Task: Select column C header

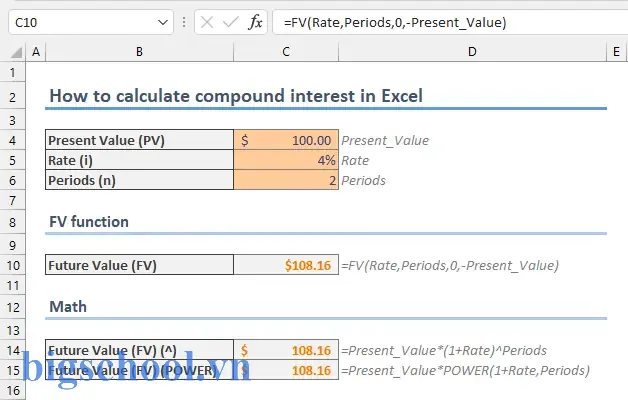Action: (286, 52)
